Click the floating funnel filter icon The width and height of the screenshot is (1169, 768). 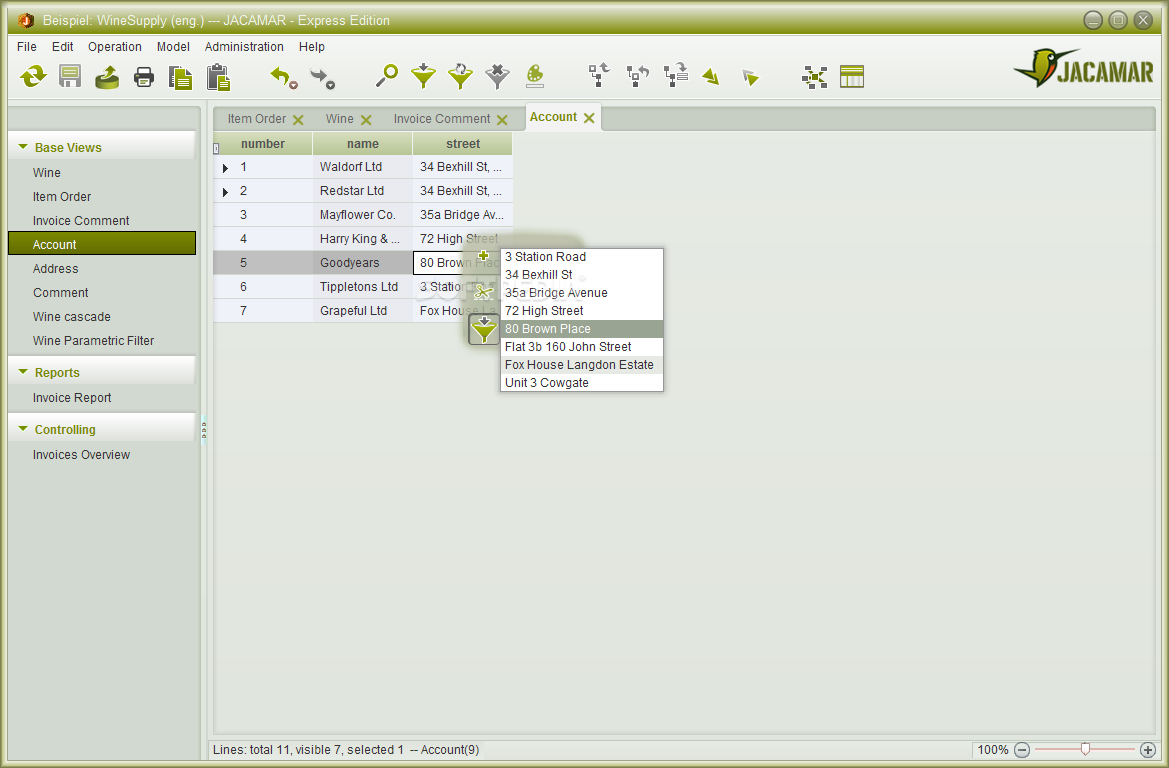click(484, 329)
